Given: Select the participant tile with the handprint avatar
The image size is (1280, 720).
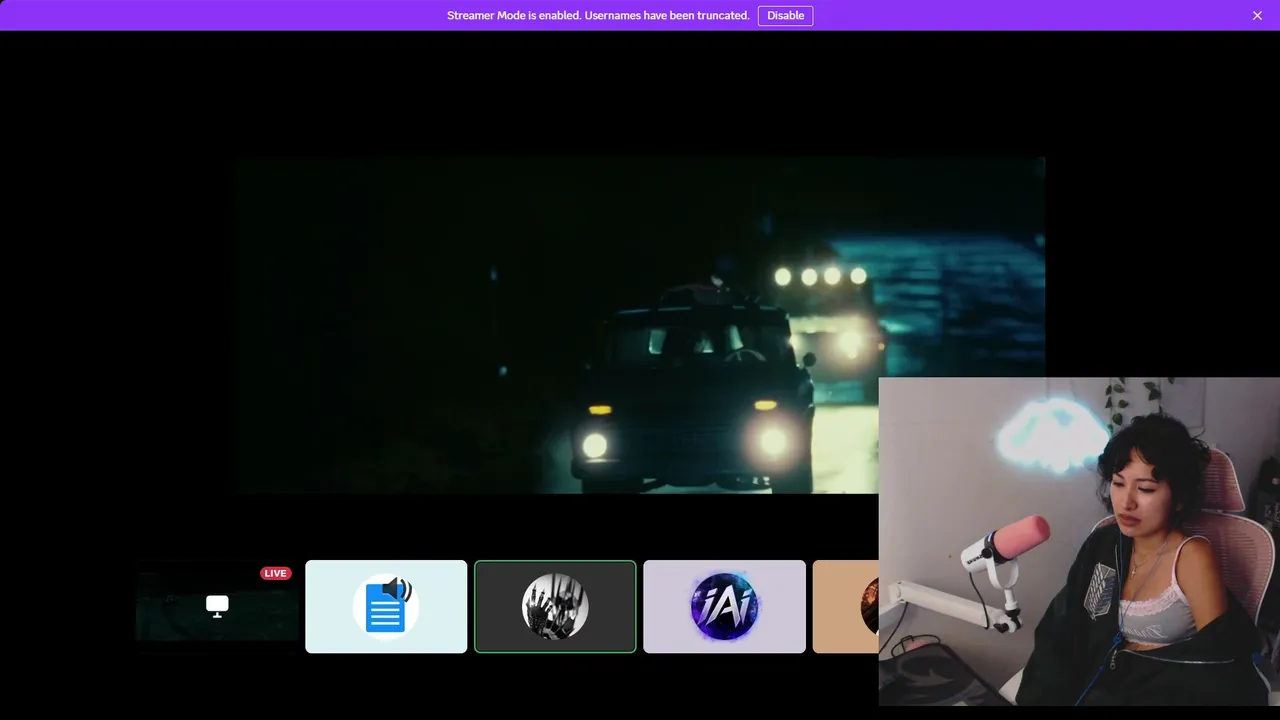Looking at the screenshot, I should [x=555, y=607].
